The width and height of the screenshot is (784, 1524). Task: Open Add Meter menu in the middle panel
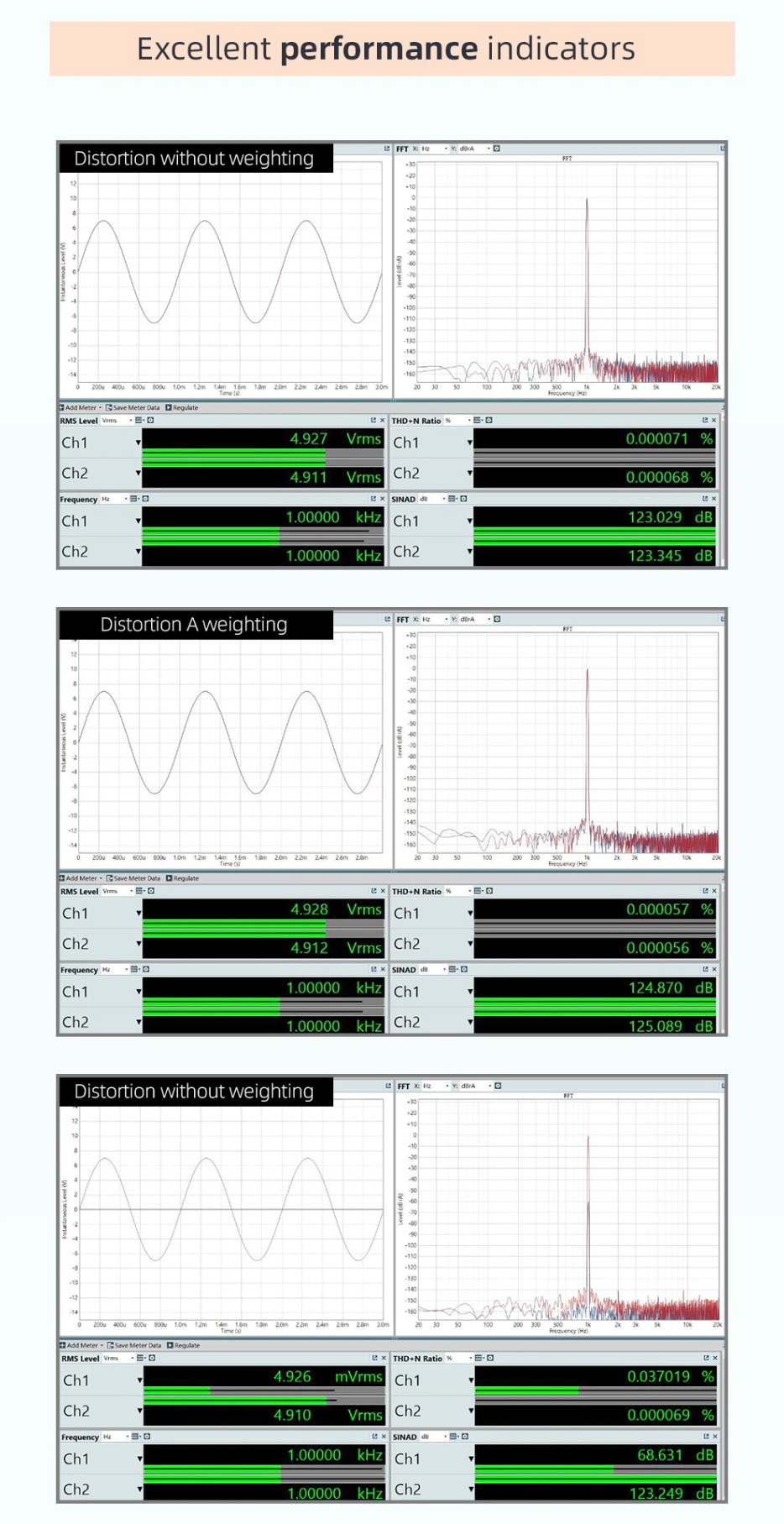pos(81,878)
